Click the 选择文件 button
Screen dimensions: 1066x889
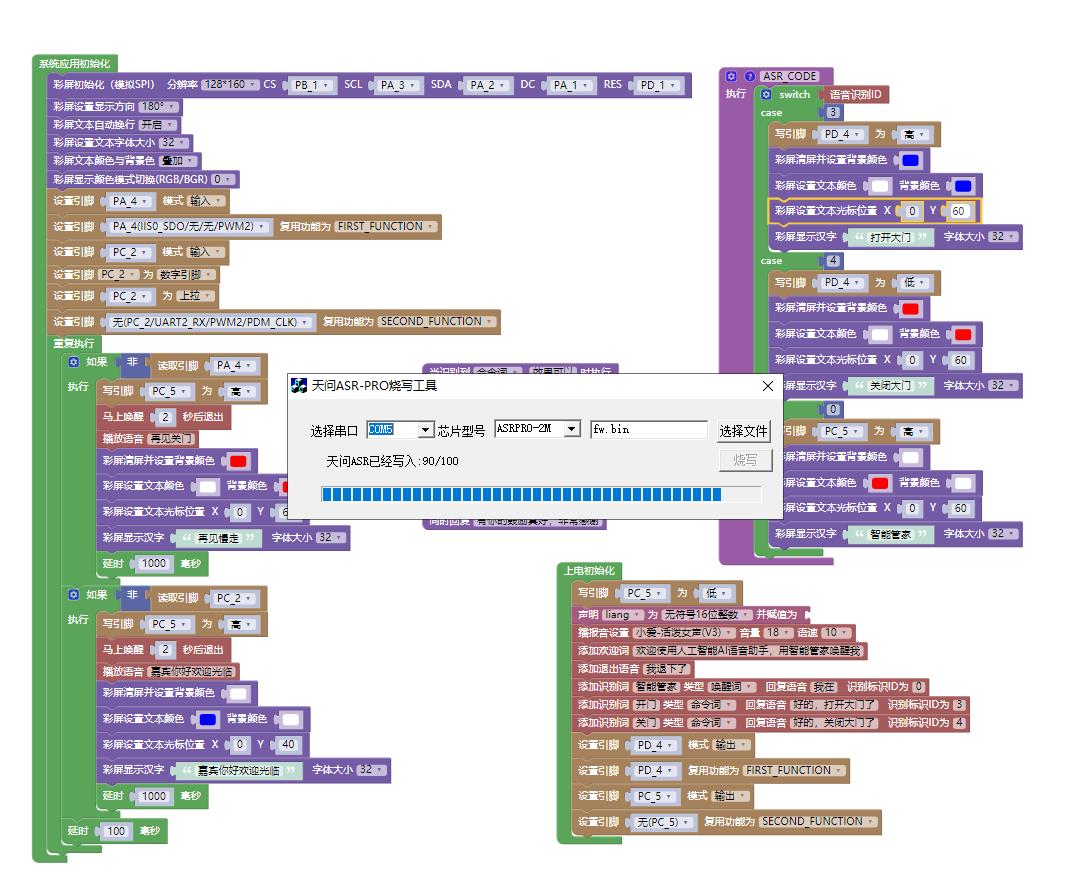(x=743, y=431)
